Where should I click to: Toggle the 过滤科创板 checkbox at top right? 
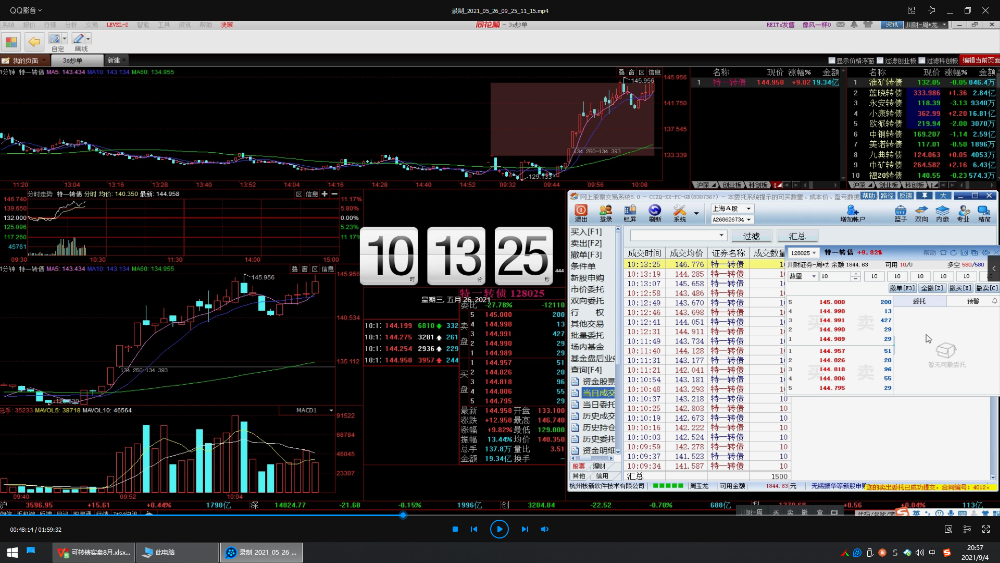(x=922, y=61)
